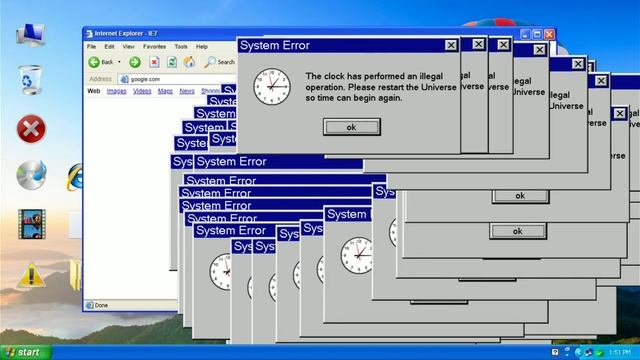Open the News link on Google page
Viewport: 640px width, 360px height.
(187, 91)
